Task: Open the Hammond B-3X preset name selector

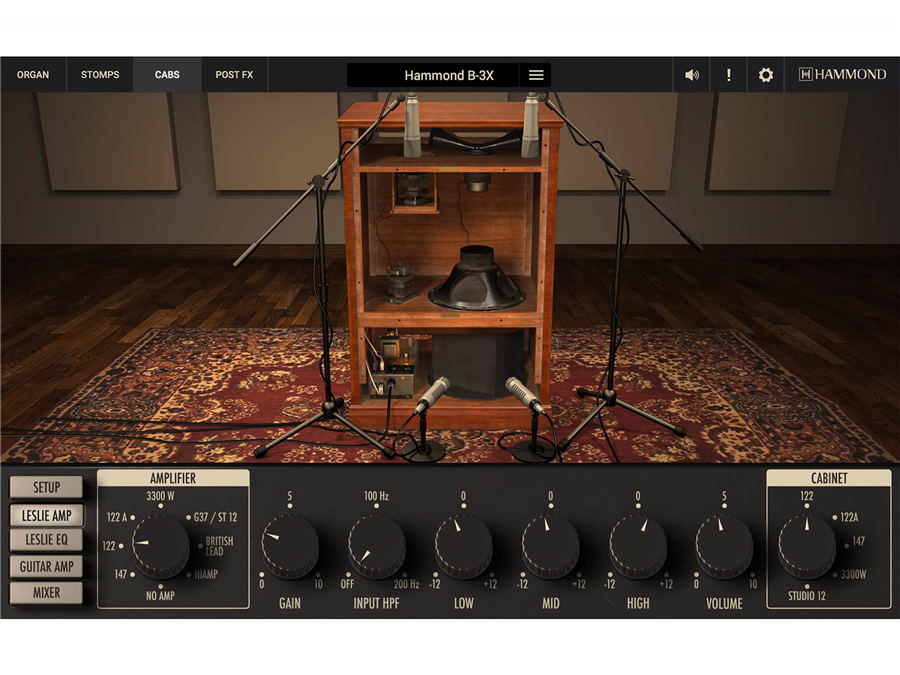Action: click(434, 75)
